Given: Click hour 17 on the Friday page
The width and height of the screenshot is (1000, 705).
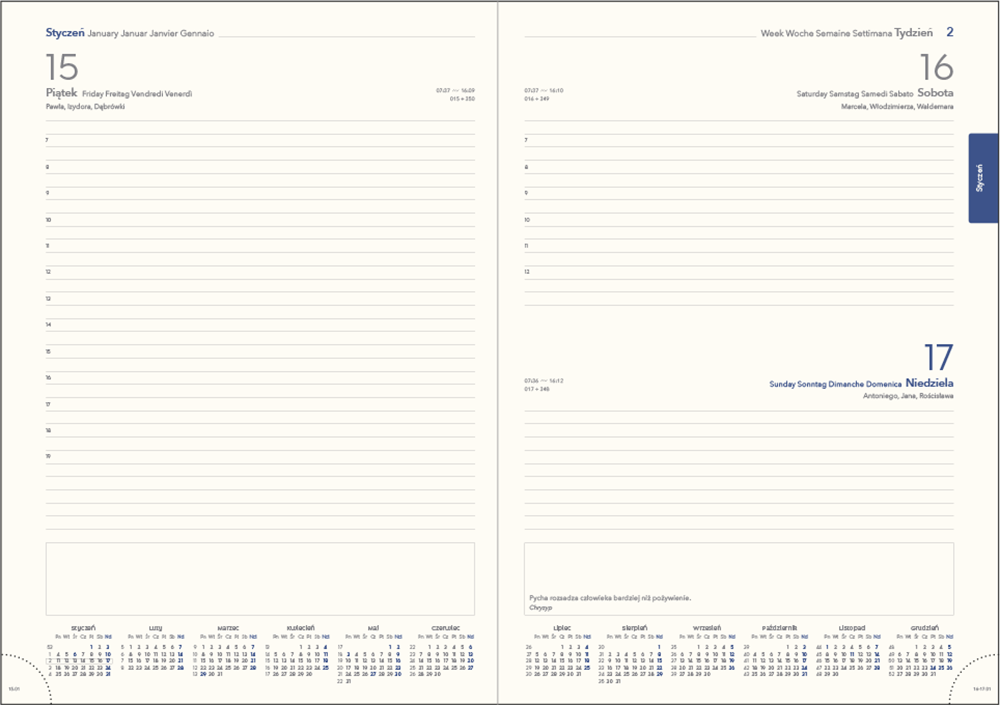Looking at the screenshot, I should click(x=48, y=404).
